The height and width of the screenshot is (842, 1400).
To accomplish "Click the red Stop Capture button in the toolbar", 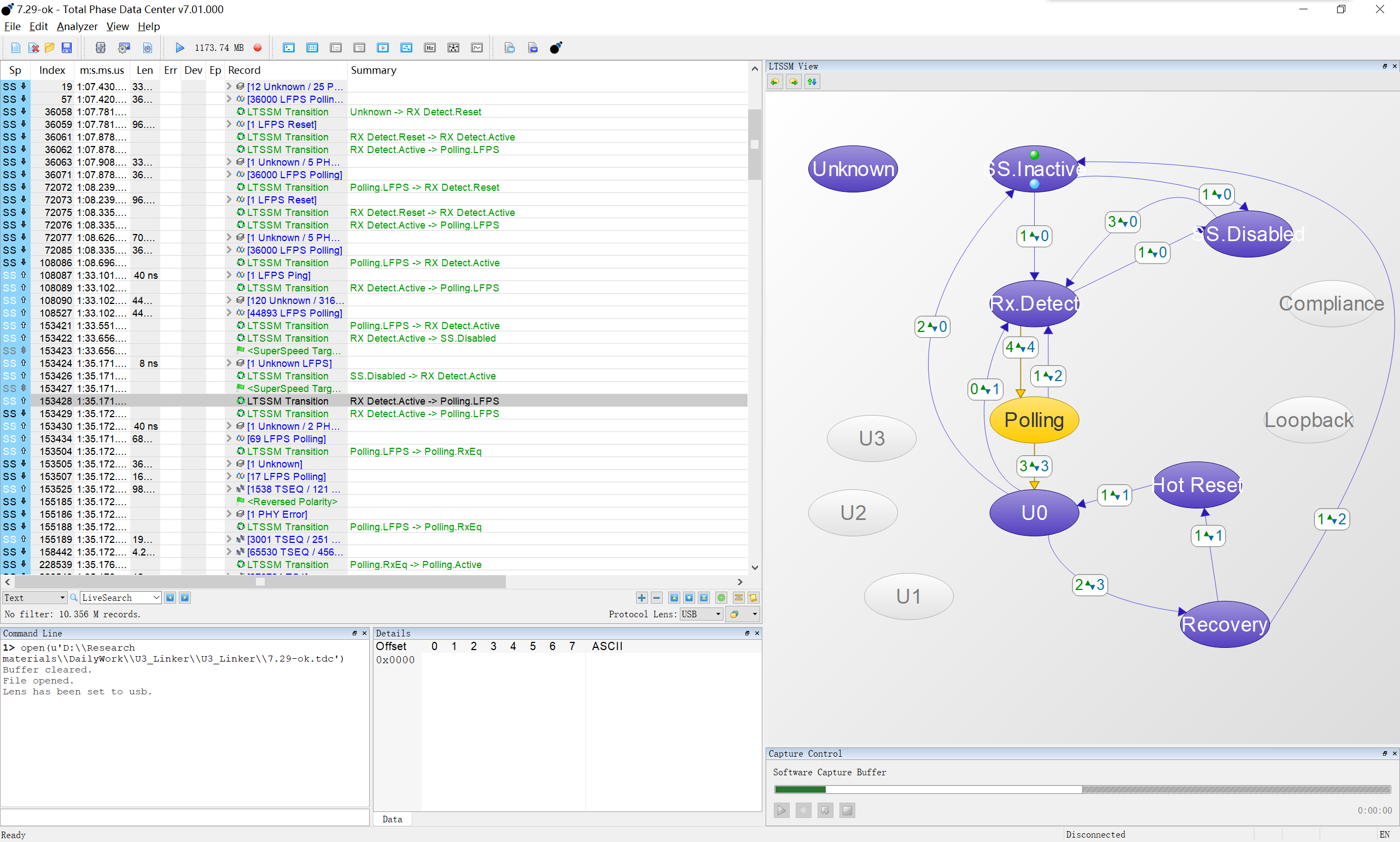I will (x=258, y=48).
